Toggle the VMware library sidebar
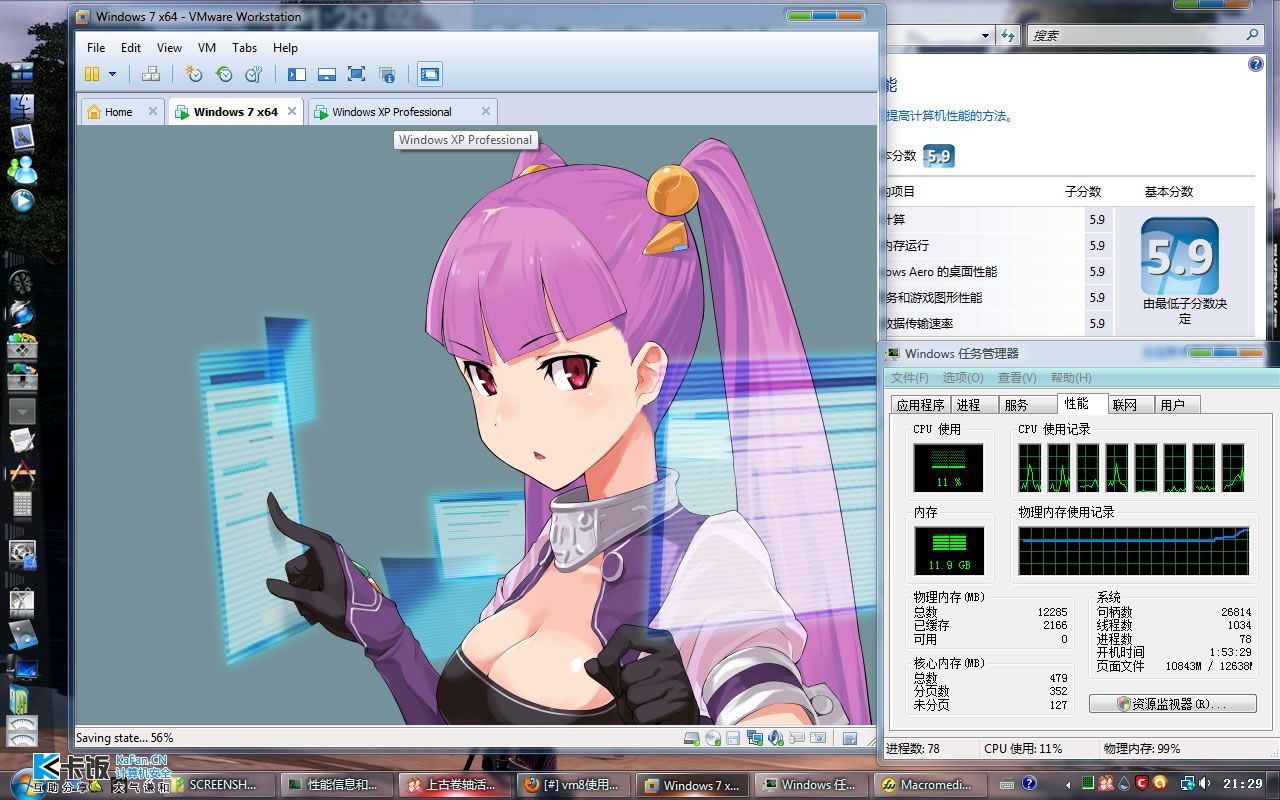Viewport: 1280px width, 800px height. click(297, 74)
